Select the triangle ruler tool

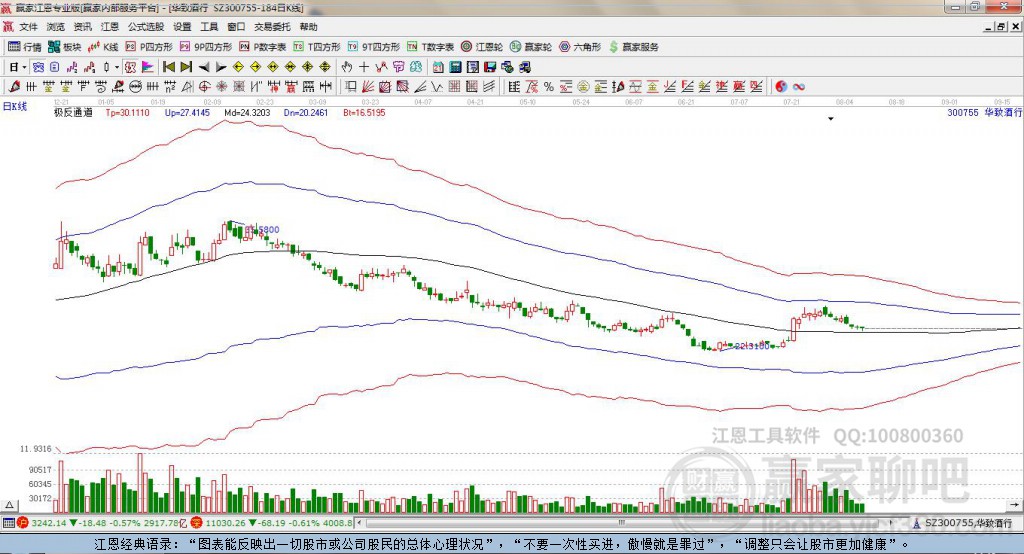click(187, 87)
